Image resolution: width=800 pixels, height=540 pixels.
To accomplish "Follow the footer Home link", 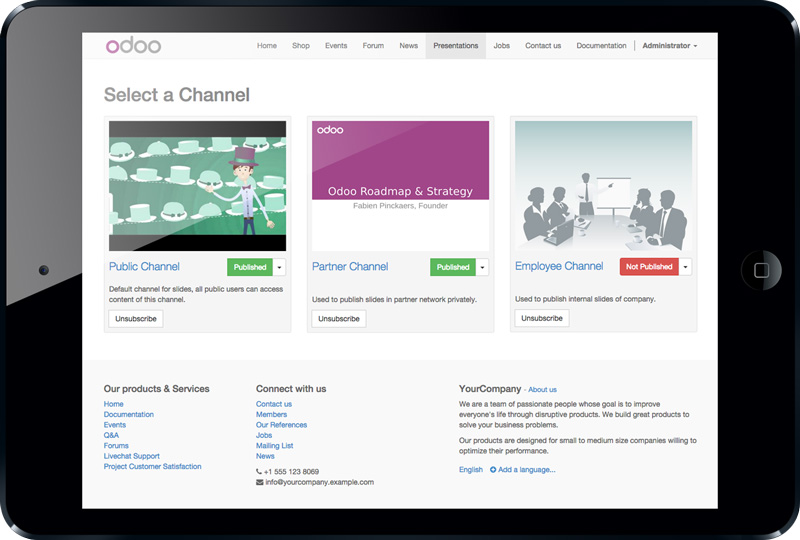I will point(114,404).
